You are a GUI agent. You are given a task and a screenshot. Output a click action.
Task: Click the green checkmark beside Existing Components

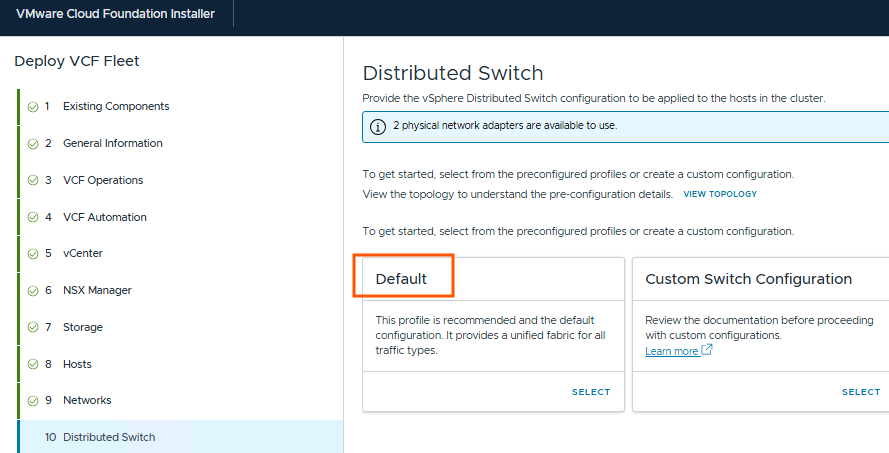point(33,107)
